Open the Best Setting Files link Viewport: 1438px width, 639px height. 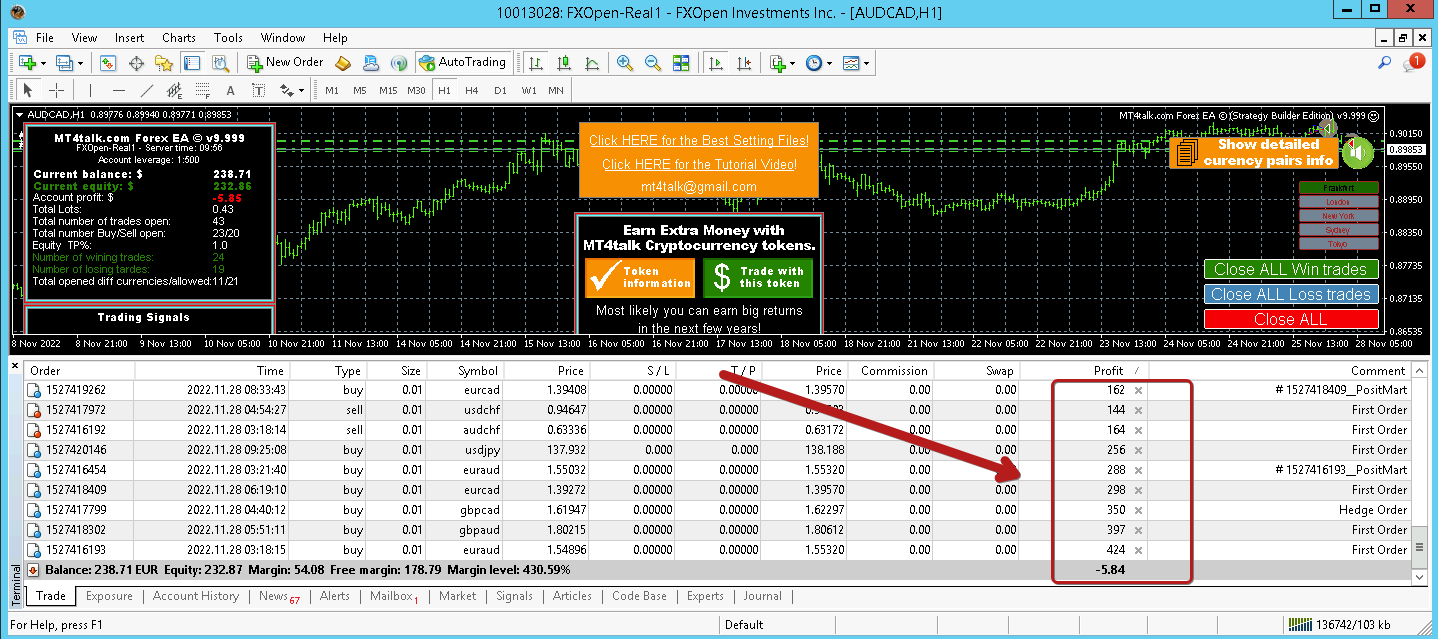(699, 141)
